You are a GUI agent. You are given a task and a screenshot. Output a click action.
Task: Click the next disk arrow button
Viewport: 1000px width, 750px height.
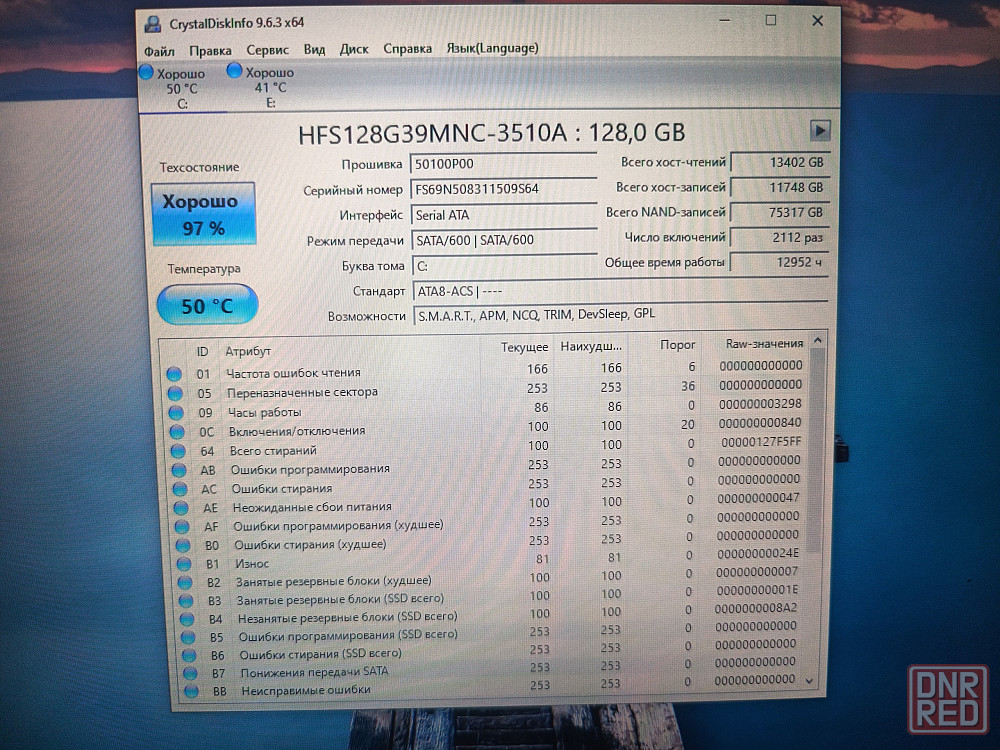(x=820, y=131)
